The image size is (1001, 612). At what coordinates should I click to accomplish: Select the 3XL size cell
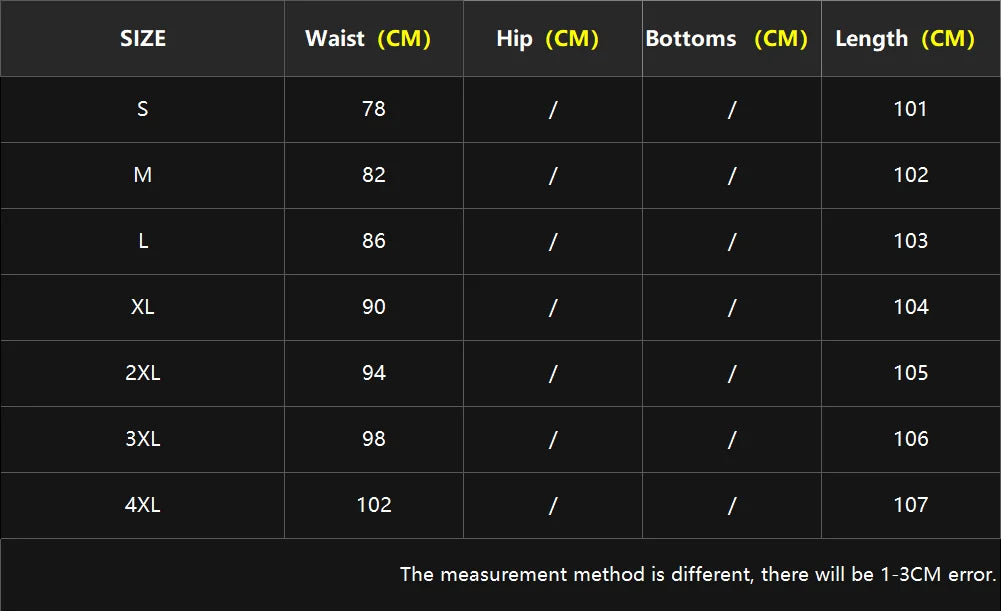tap(143, 439)
